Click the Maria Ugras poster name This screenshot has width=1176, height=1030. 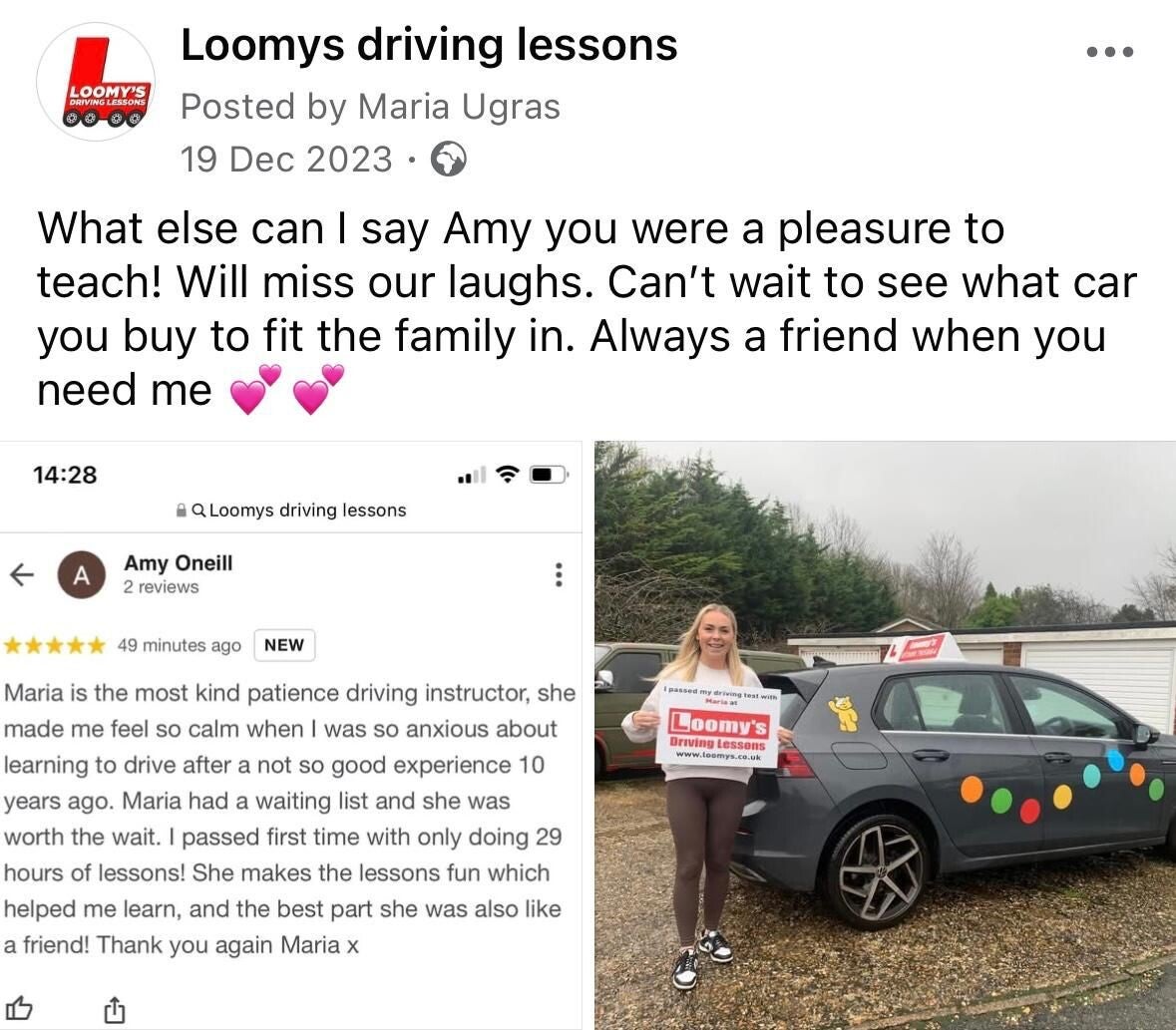pyautogui.click(x=459, y=107)
